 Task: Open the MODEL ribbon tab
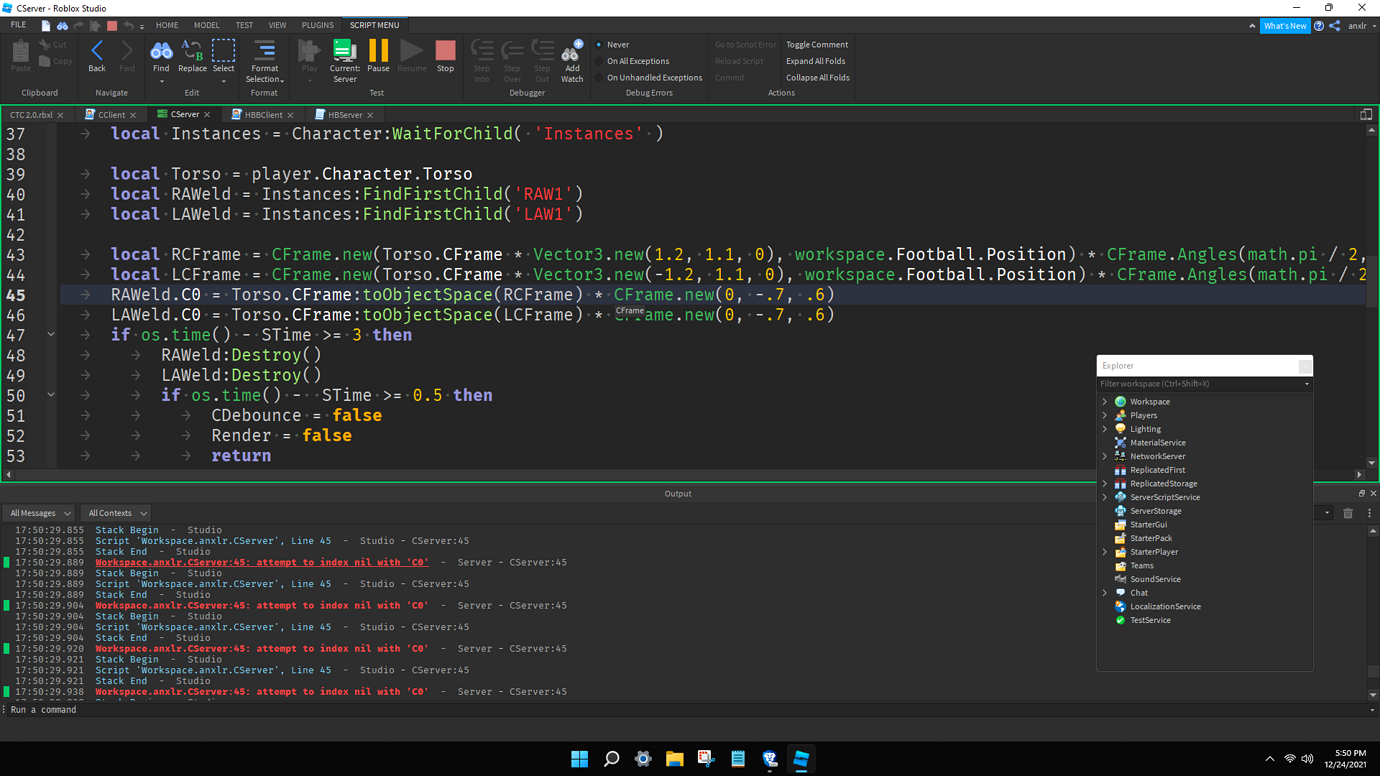tap(206, 25)
